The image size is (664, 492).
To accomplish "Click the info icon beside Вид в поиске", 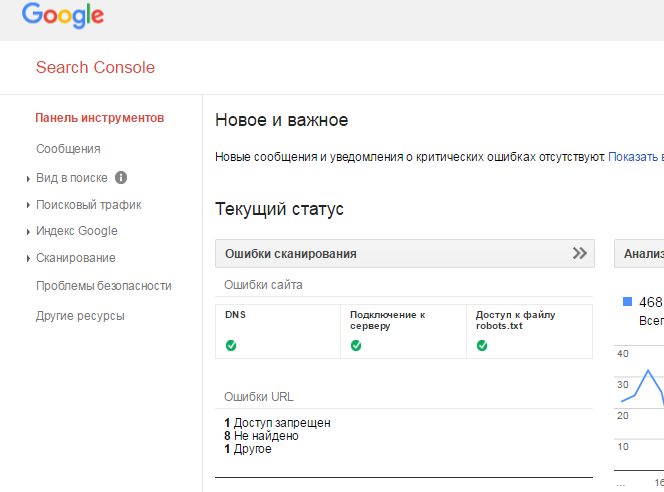I will [121, 177].
